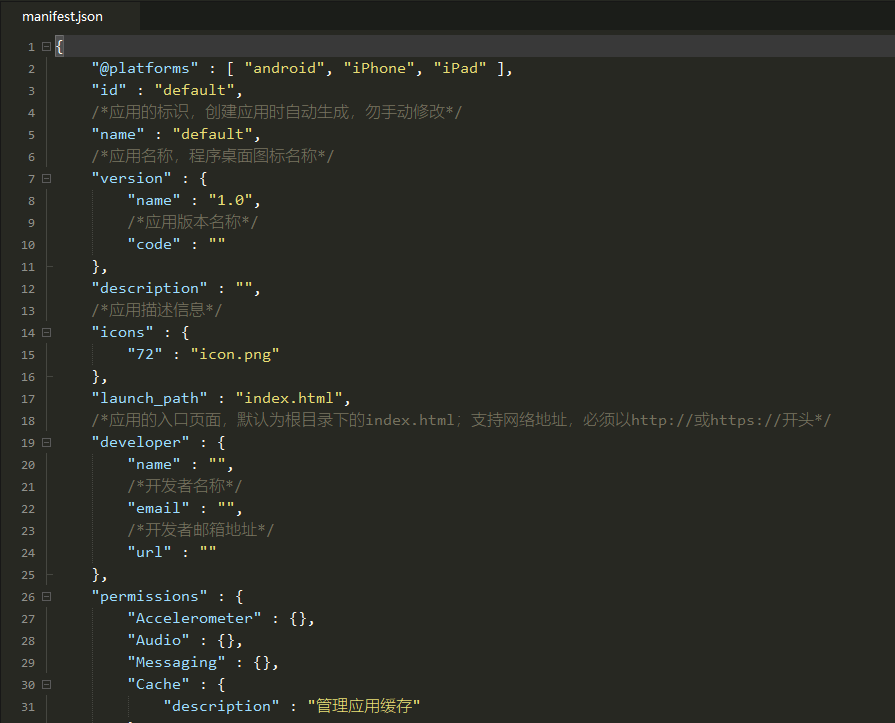Image resolution: width=895 pixels, height=723 pixels.
Task: Click the comment about 应用的标识
Action: pos(277,112)
